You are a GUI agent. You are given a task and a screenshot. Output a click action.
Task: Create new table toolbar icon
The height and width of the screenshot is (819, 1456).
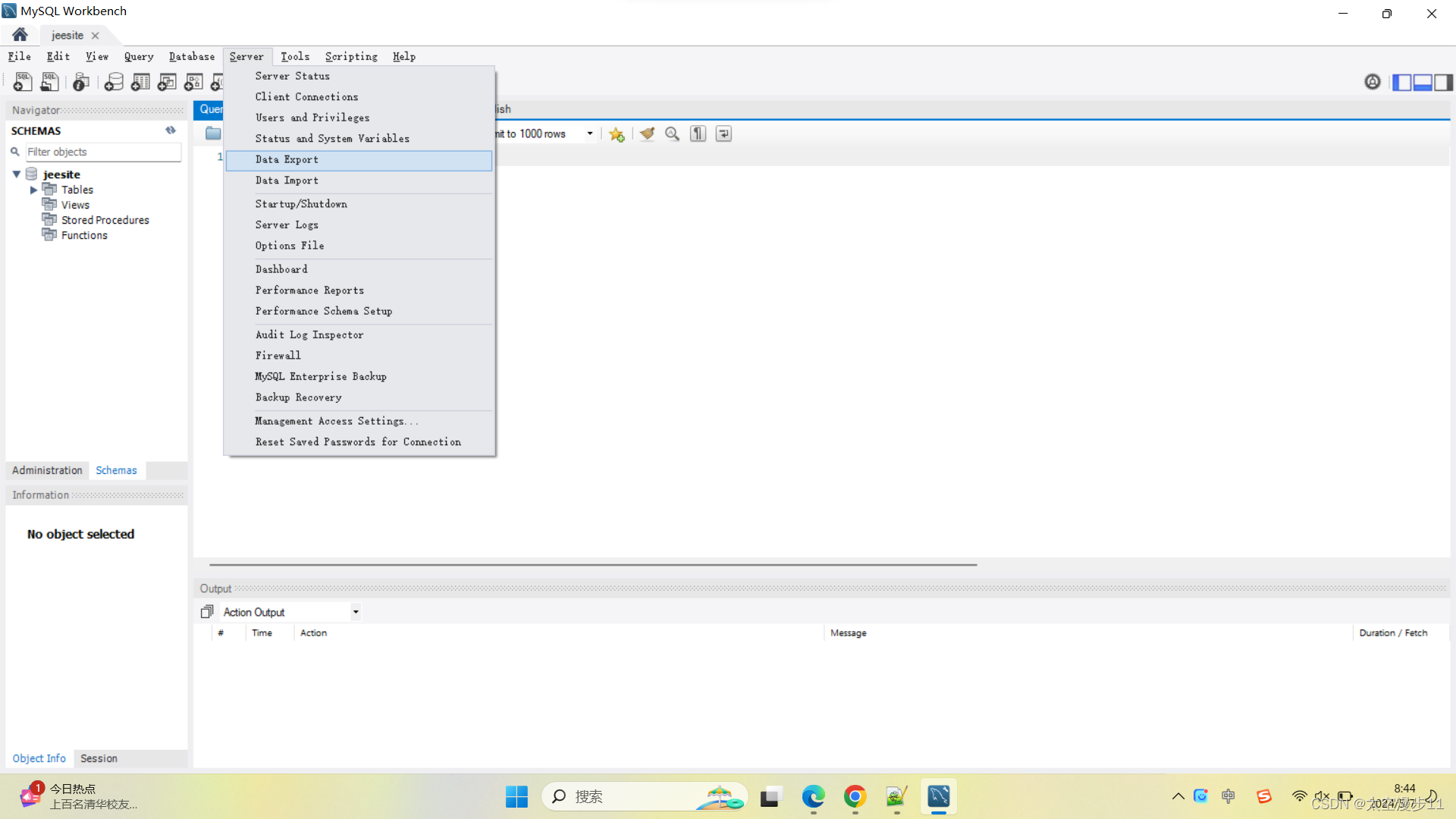pyautogui.click(x=140, y=82)
